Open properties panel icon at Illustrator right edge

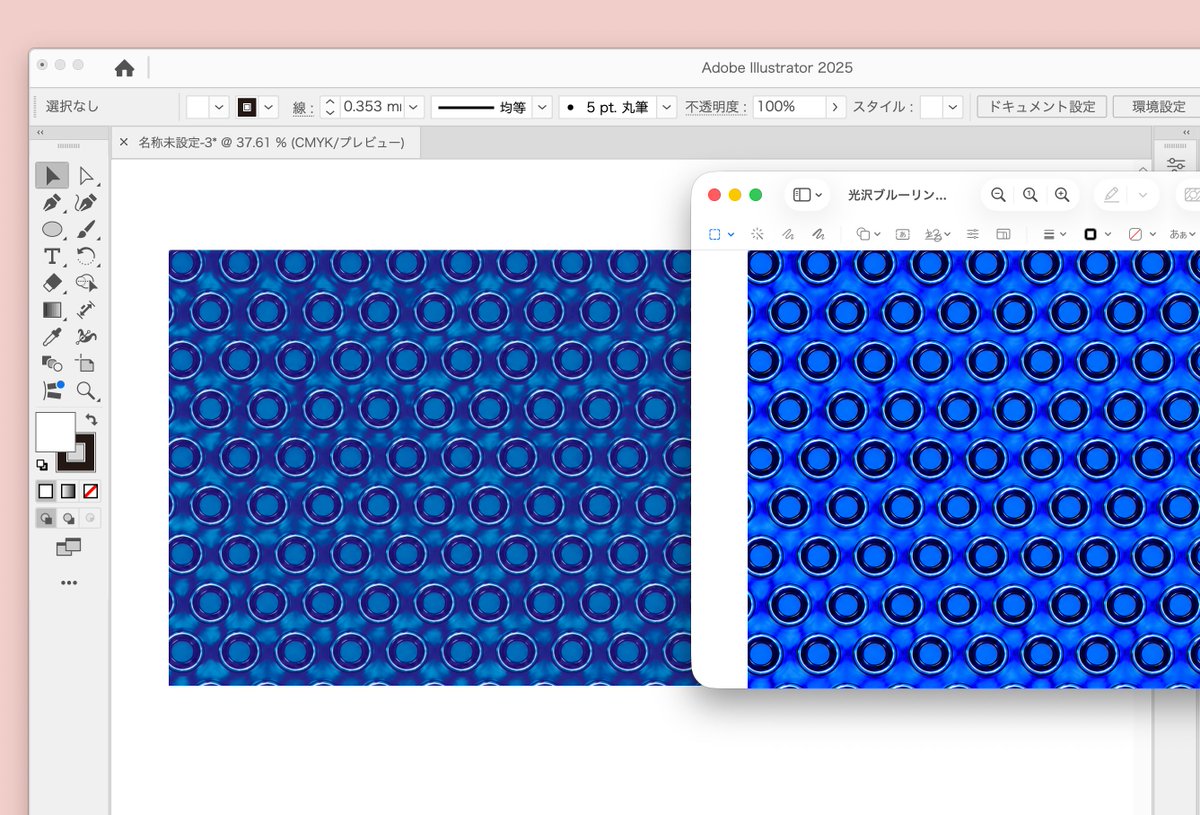click(1176, 166)
